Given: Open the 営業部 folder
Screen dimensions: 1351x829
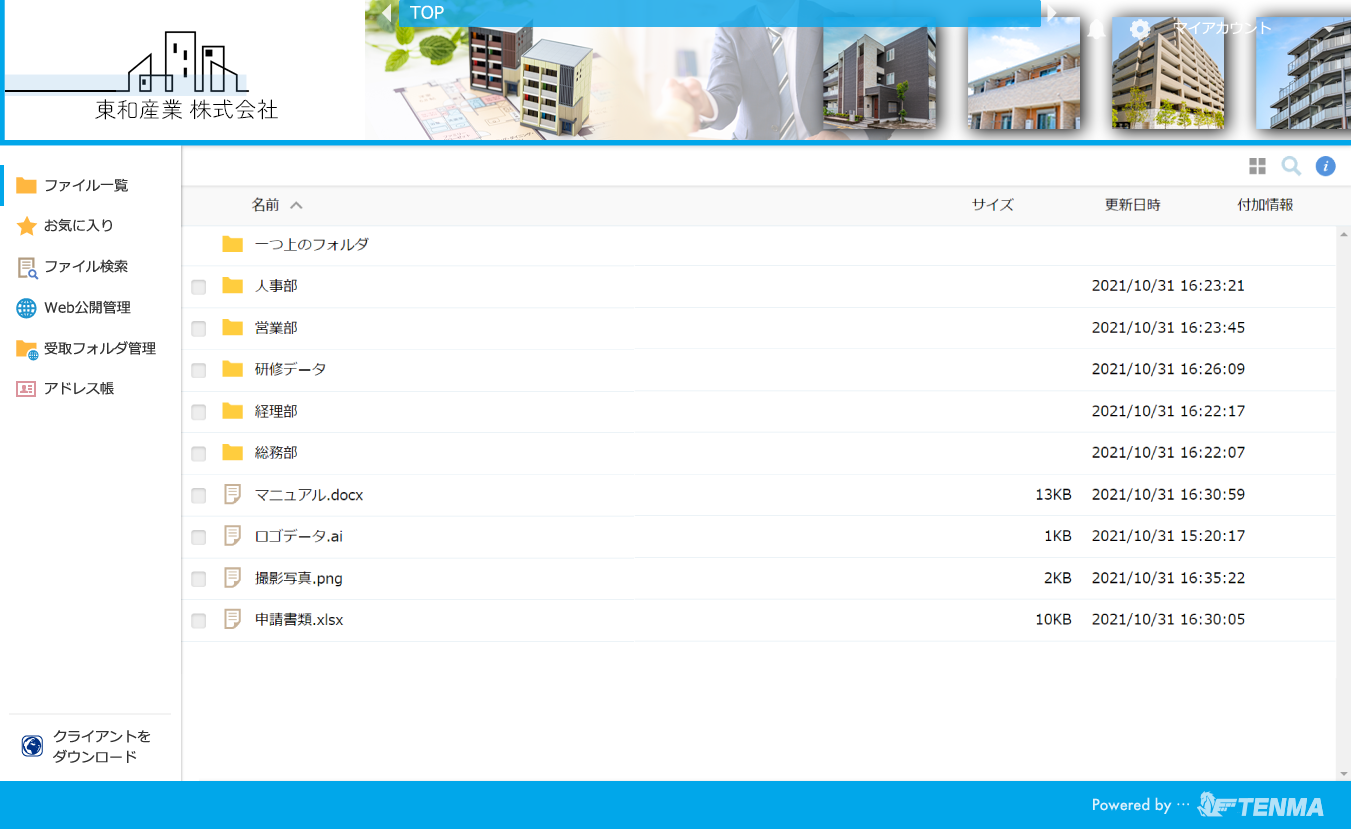Looking at the screenshot, I should tap(276, 328).
